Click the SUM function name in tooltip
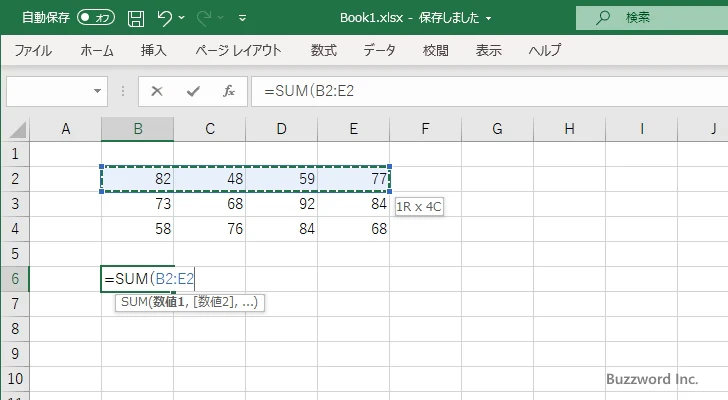Image resolution: width=728 pixels, height=400 pixels. click(134, 302)
